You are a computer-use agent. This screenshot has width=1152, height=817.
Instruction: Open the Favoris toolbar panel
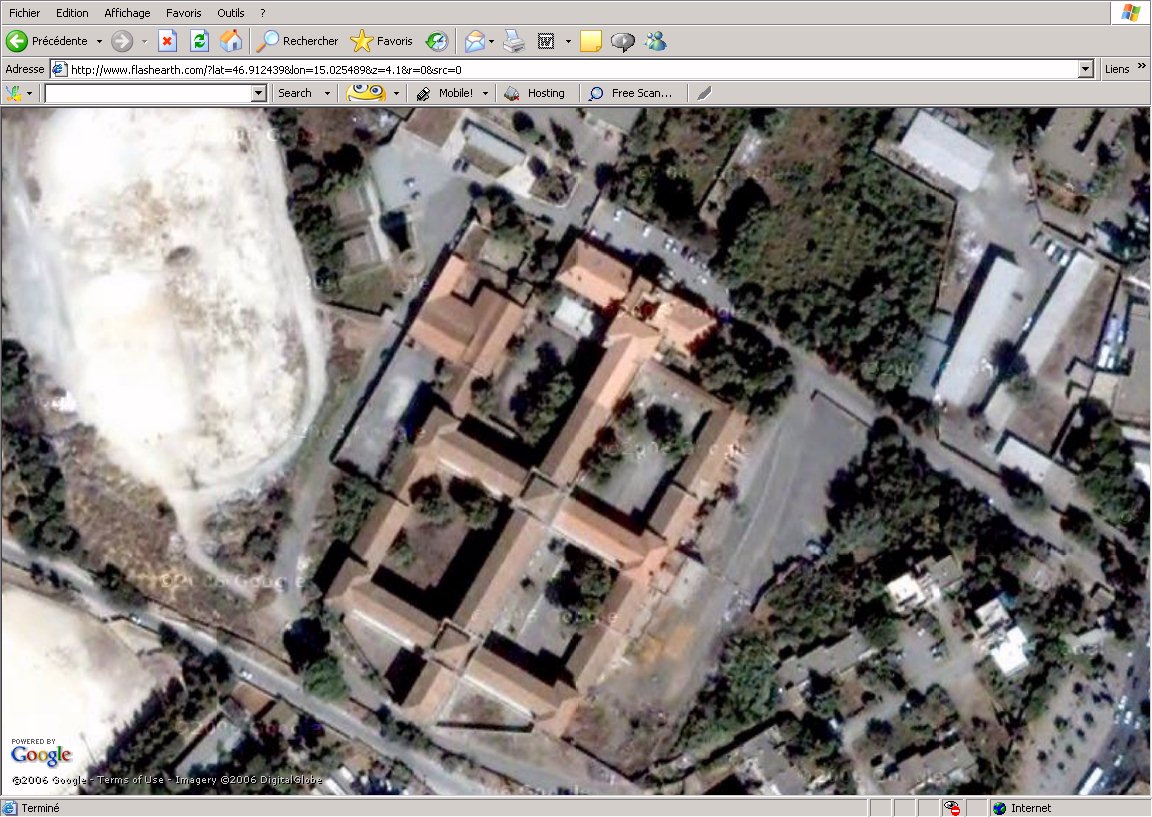click(381, 41)
